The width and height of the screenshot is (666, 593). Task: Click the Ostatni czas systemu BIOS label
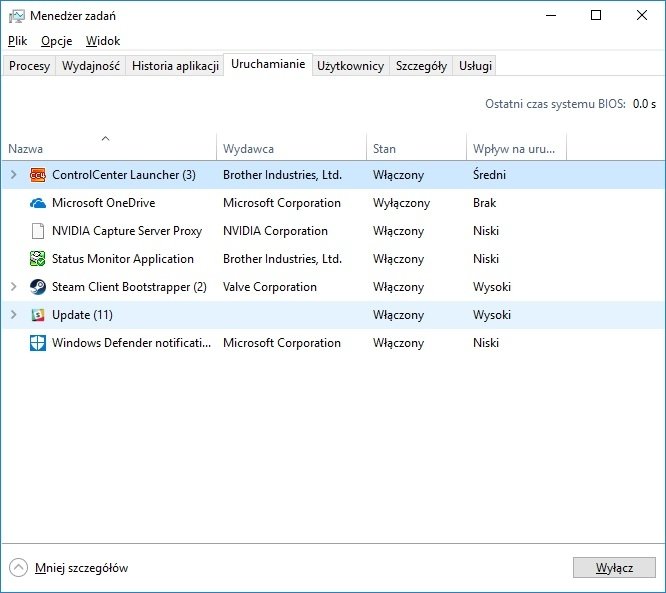[555, 104]
